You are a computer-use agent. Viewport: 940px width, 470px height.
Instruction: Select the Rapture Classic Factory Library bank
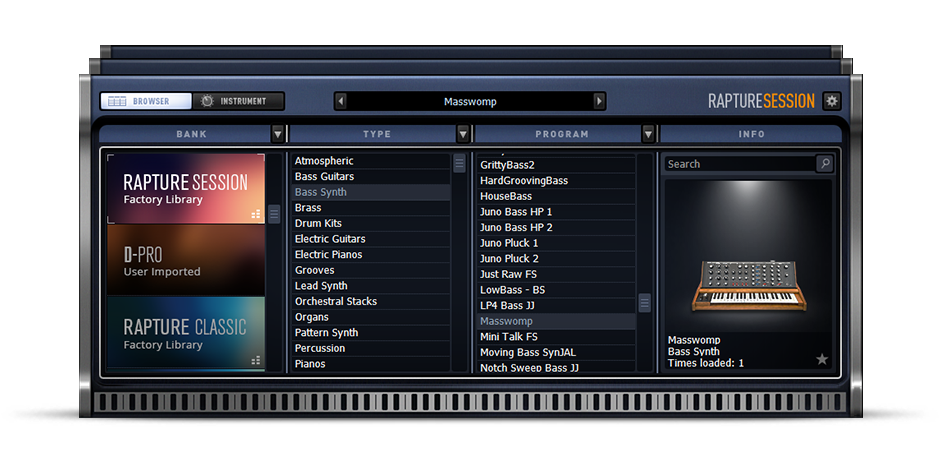(x=186, y=333)
